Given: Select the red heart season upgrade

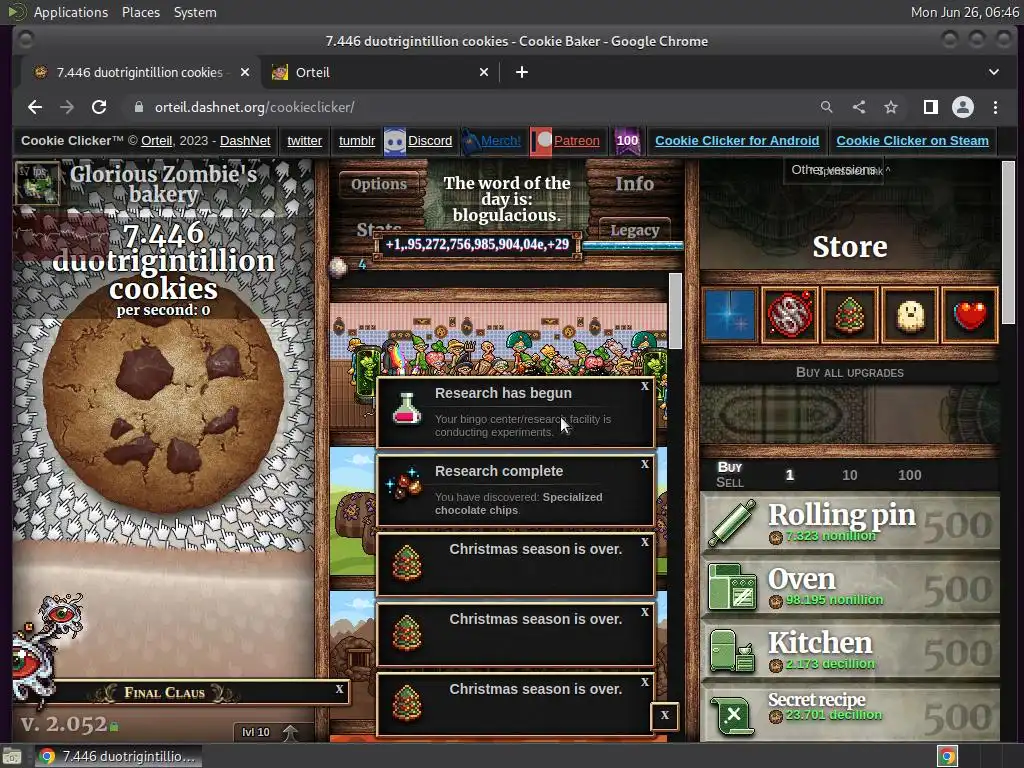Looking at the screenshot, I should pyautogui.click(x=970, y=315).
